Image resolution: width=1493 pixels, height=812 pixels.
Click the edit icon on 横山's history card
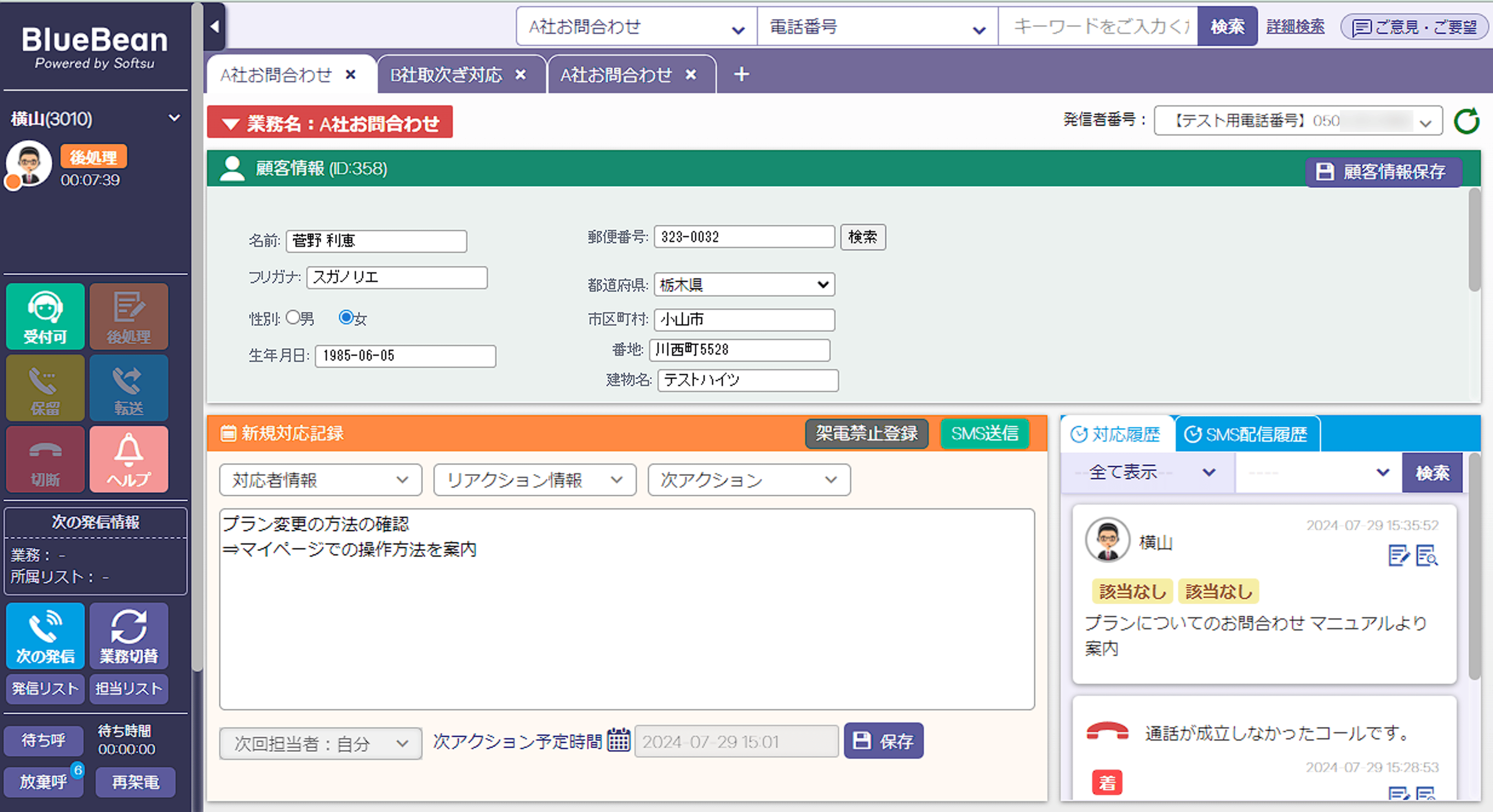pos(1399,556)
